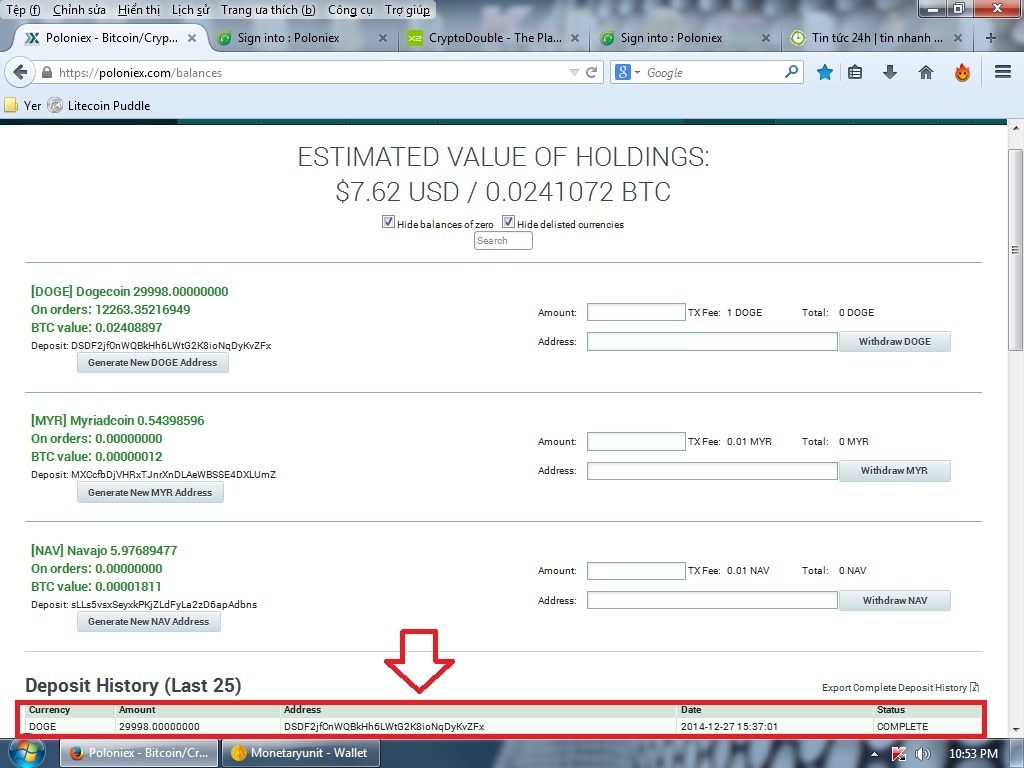The height and width of the screenshot is (768, 1024).
Task: Open the URL bar history dropdown
Action: tap(574, 72)
